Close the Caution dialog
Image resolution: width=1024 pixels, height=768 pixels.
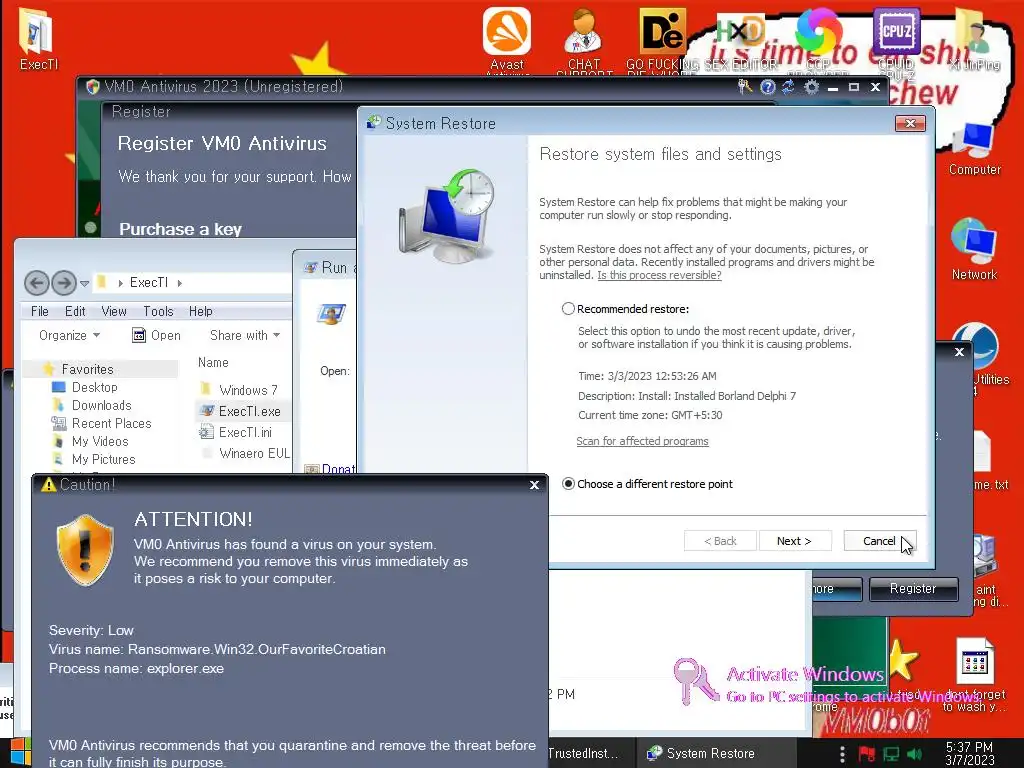[x=534, y=485]
